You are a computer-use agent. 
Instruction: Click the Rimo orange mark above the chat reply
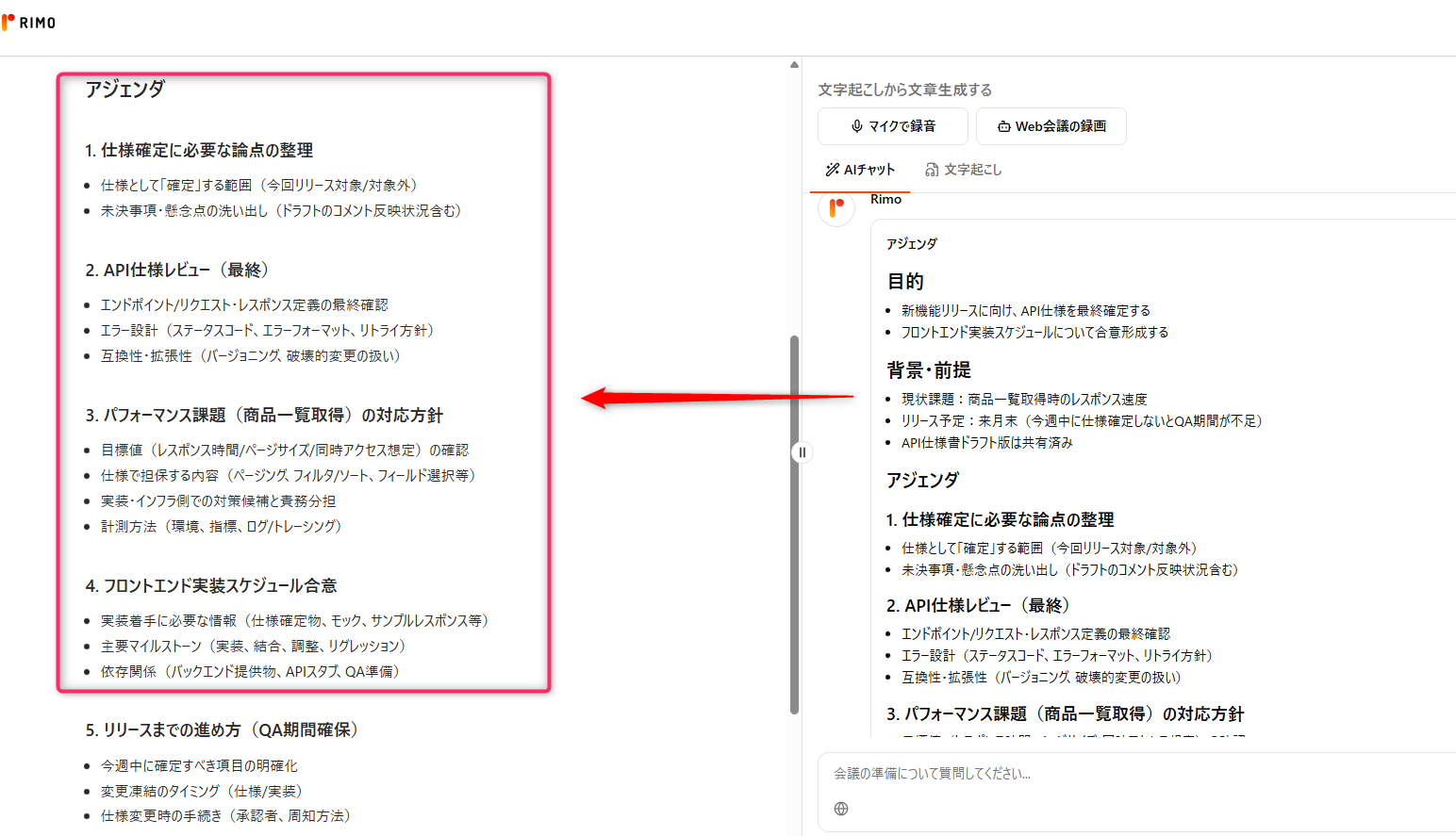click(836, 208)
